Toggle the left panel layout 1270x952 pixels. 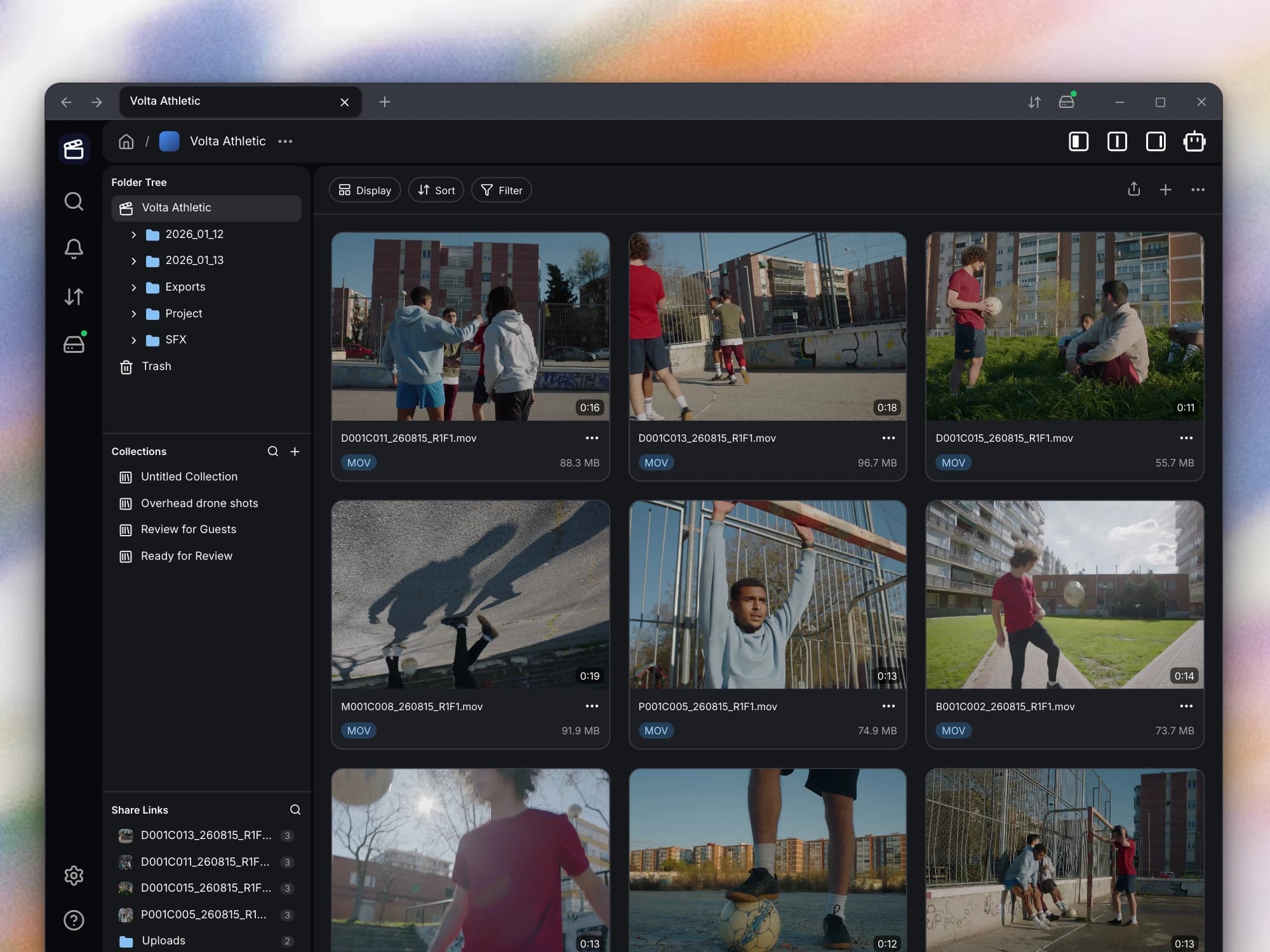pyautogui.click(x=1078, y=141)
